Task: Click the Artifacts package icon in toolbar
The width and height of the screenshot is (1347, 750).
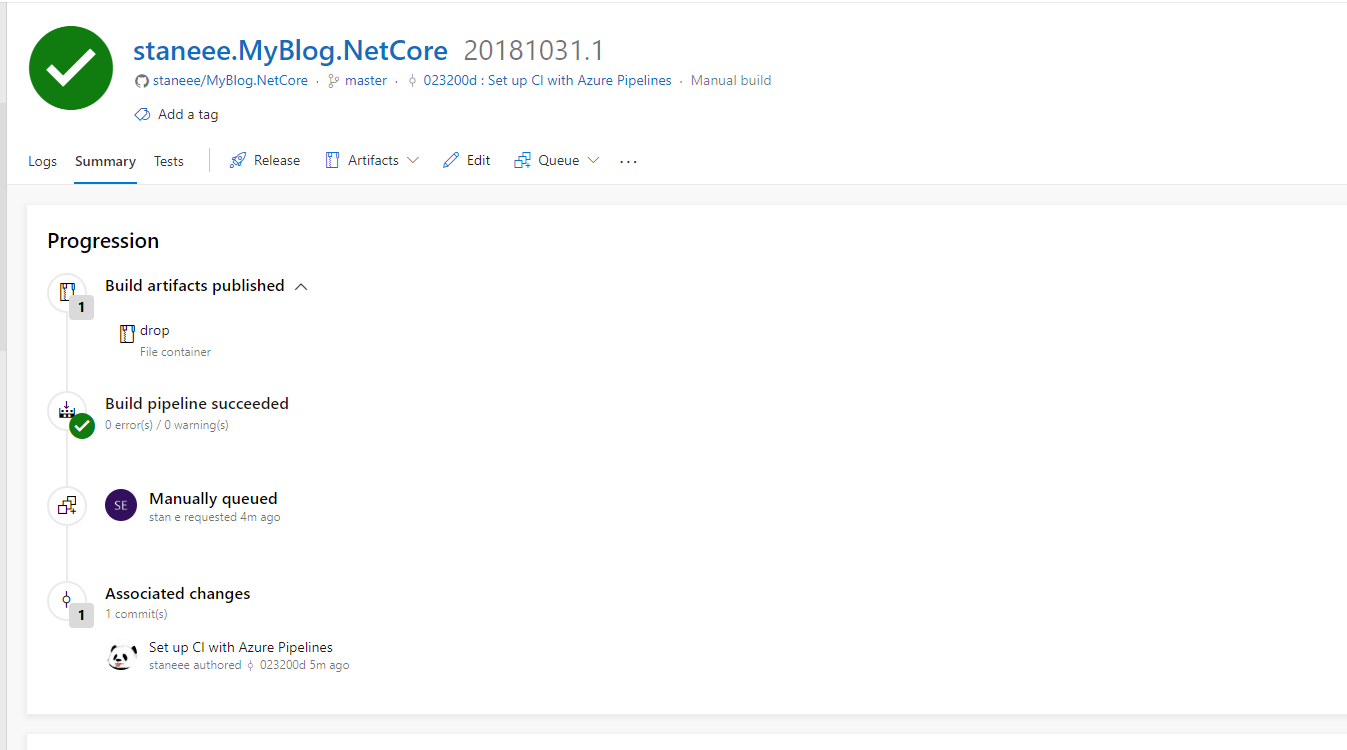Action: coord(332,161)
